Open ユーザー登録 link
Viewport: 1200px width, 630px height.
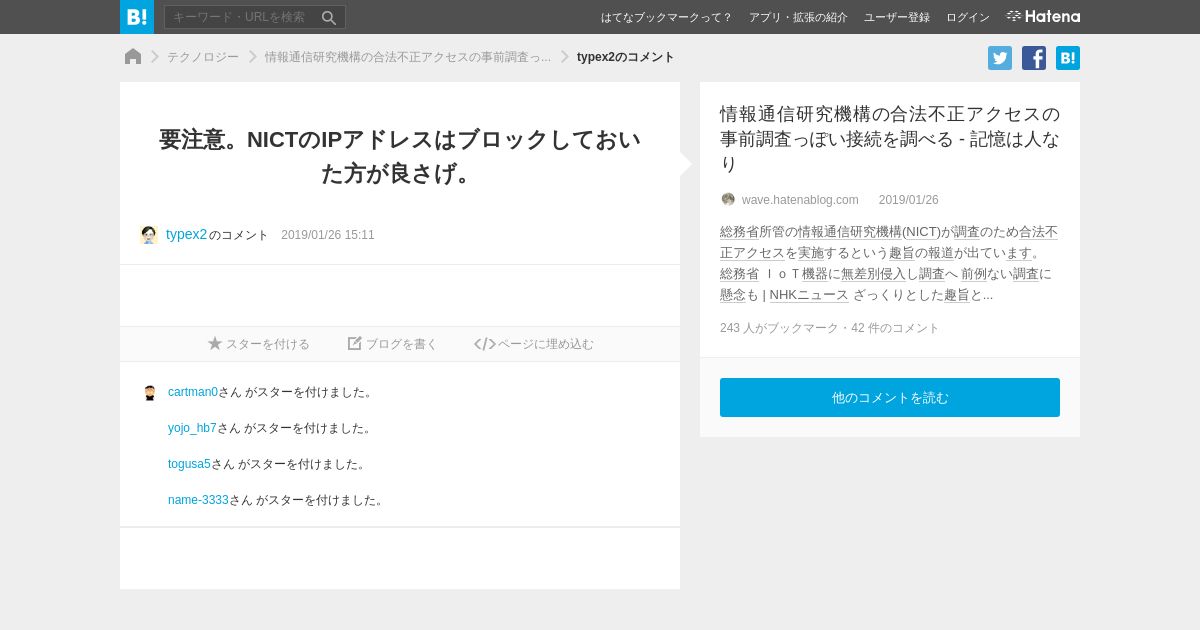point(897,17)
